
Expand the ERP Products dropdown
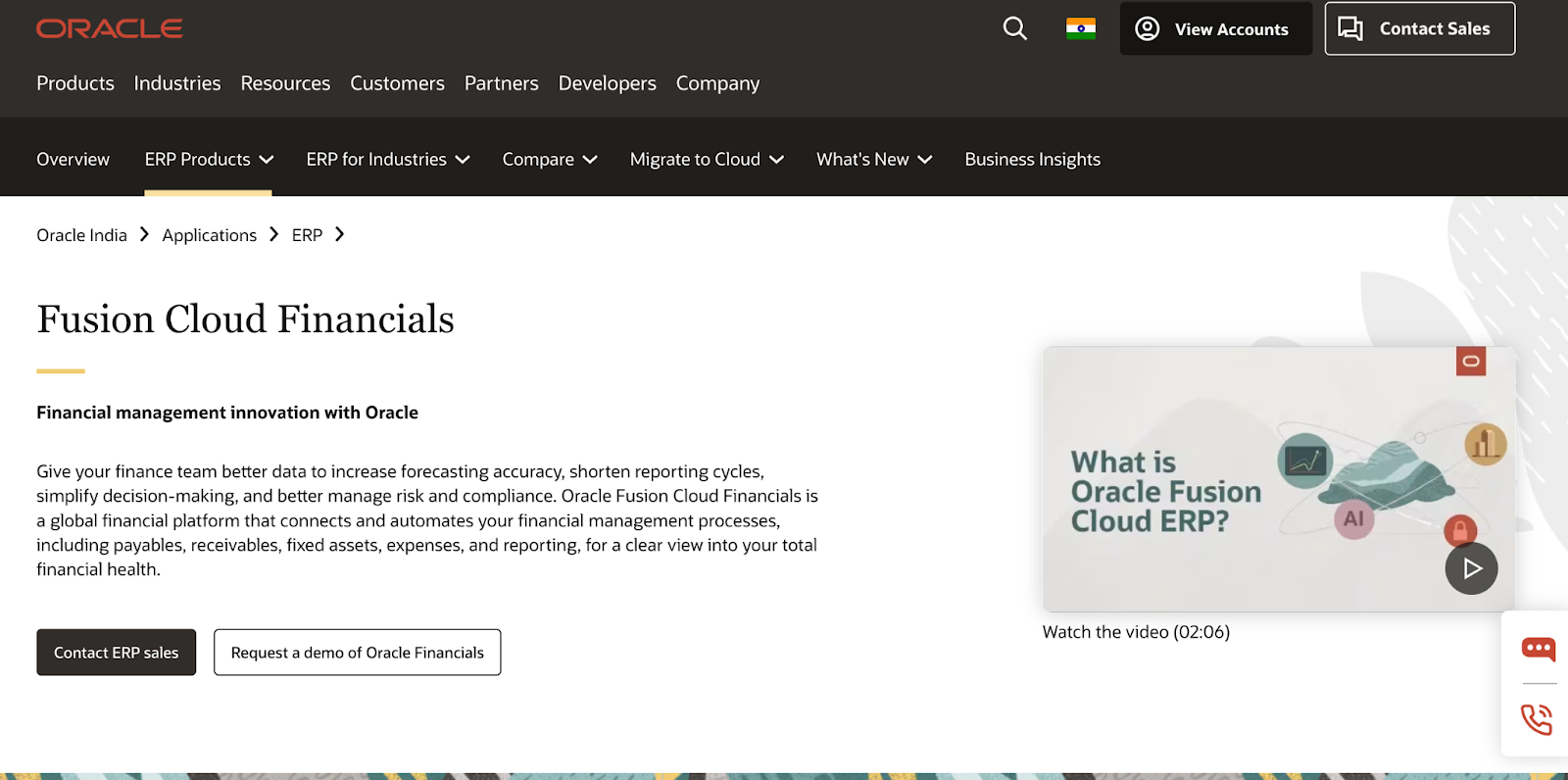[x=209, y=159]
